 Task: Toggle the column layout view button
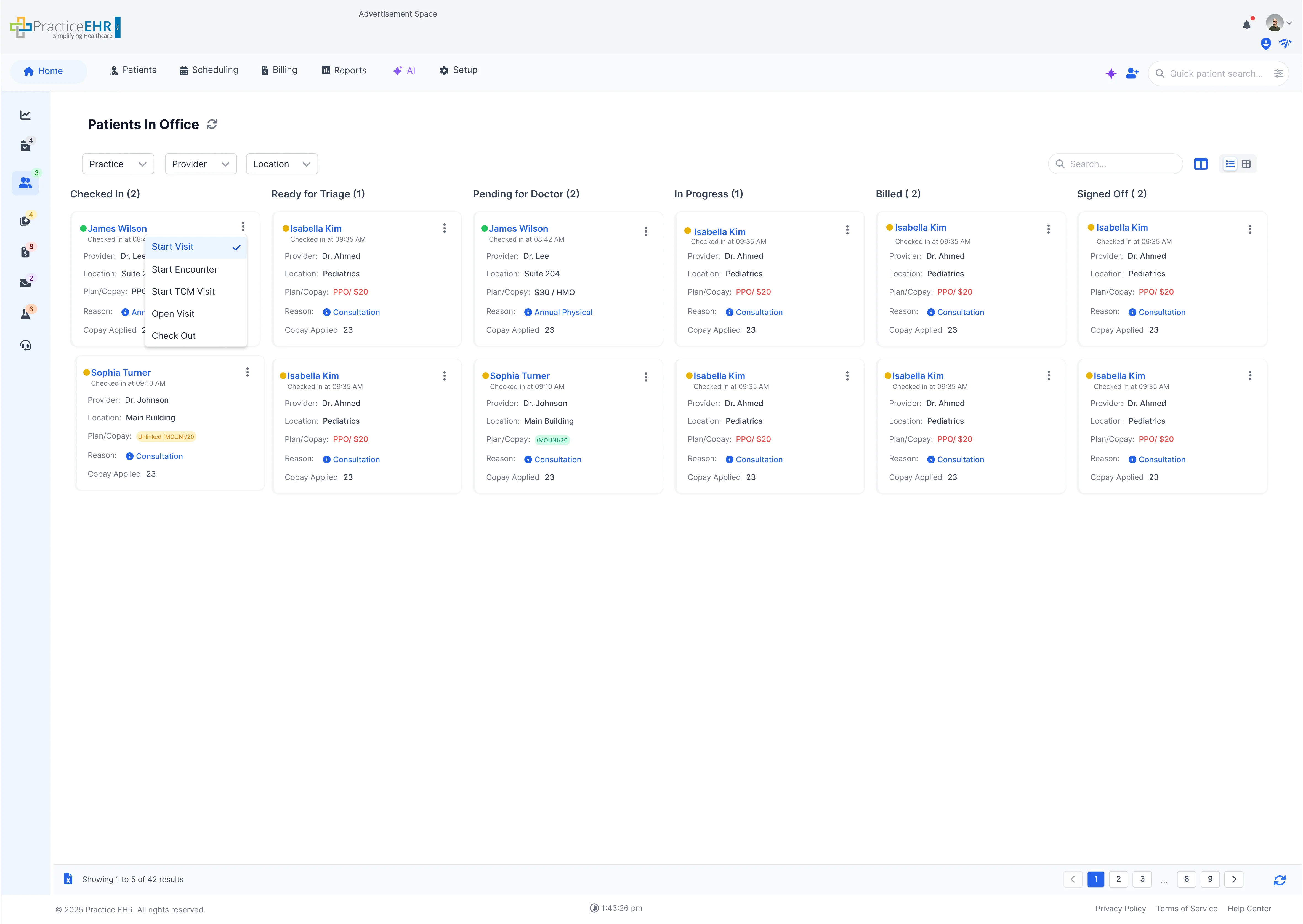1201,164
